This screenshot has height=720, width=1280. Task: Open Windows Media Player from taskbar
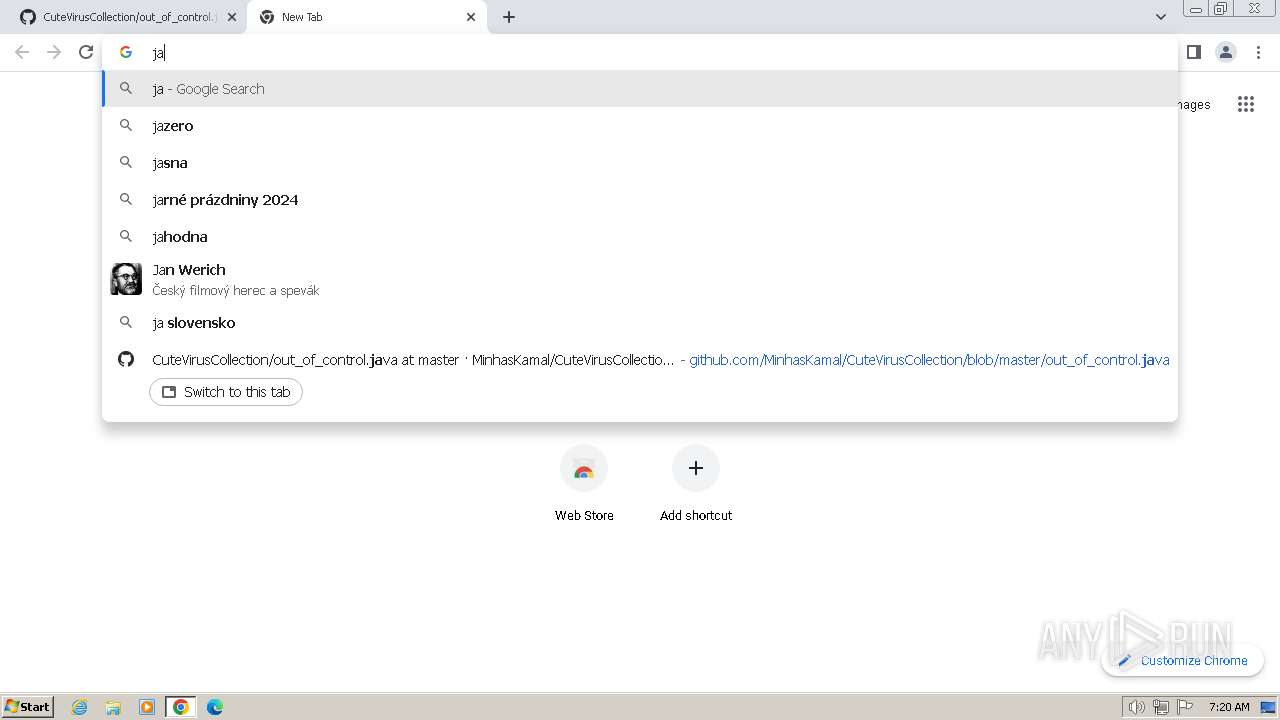pyautogui.click(x=147, y=707)
